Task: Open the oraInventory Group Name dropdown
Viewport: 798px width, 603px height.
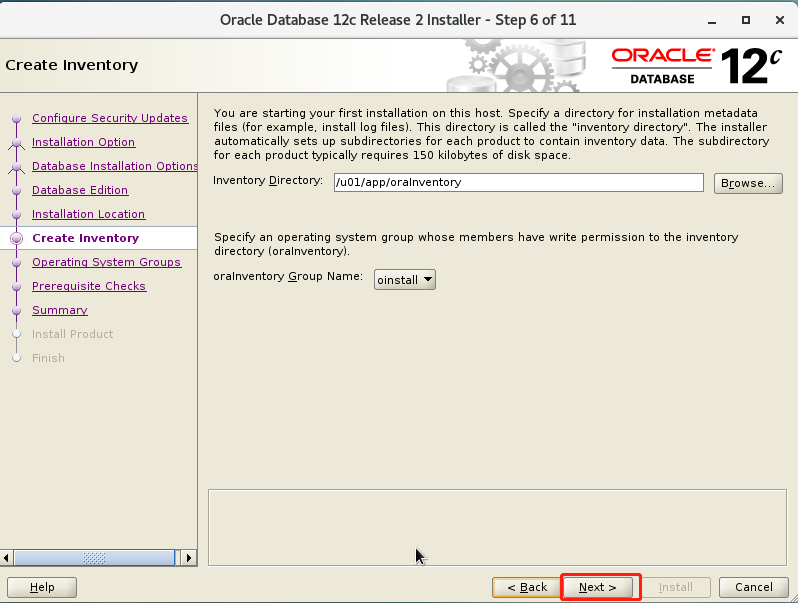Action: [x=405, y=279]
